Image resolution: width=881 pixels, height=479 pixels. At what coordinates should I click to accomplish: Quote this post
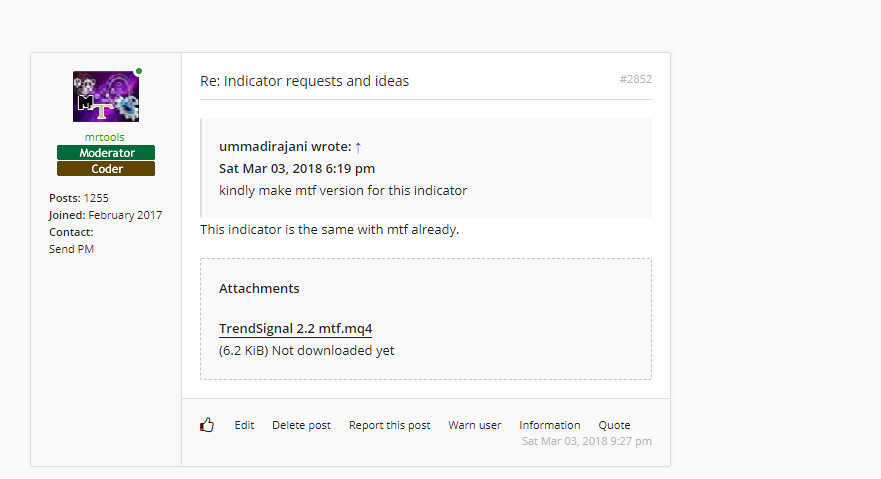click(x=614, y=425)
